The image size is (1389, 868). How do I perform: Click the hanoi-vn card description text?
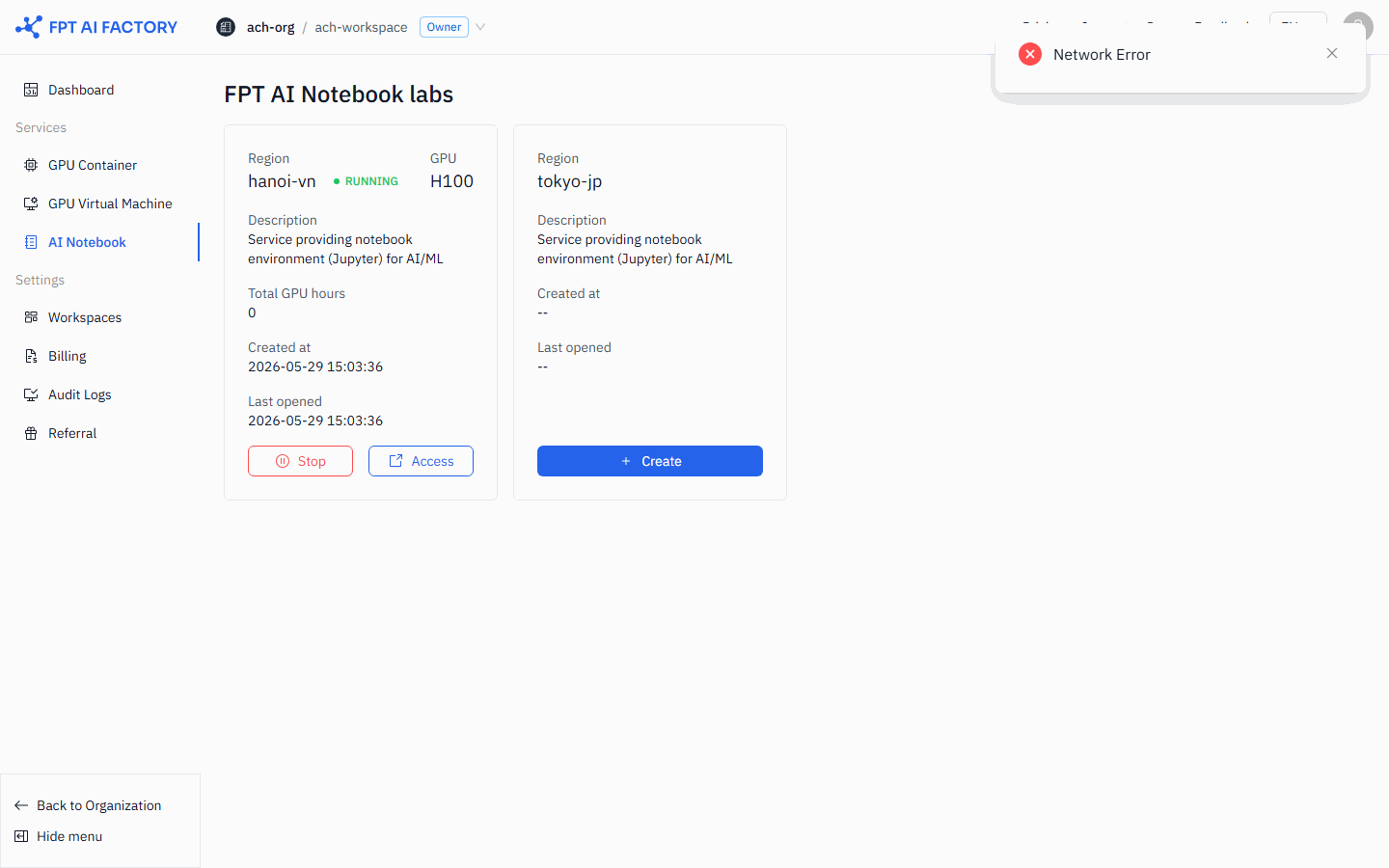(345, 249)
